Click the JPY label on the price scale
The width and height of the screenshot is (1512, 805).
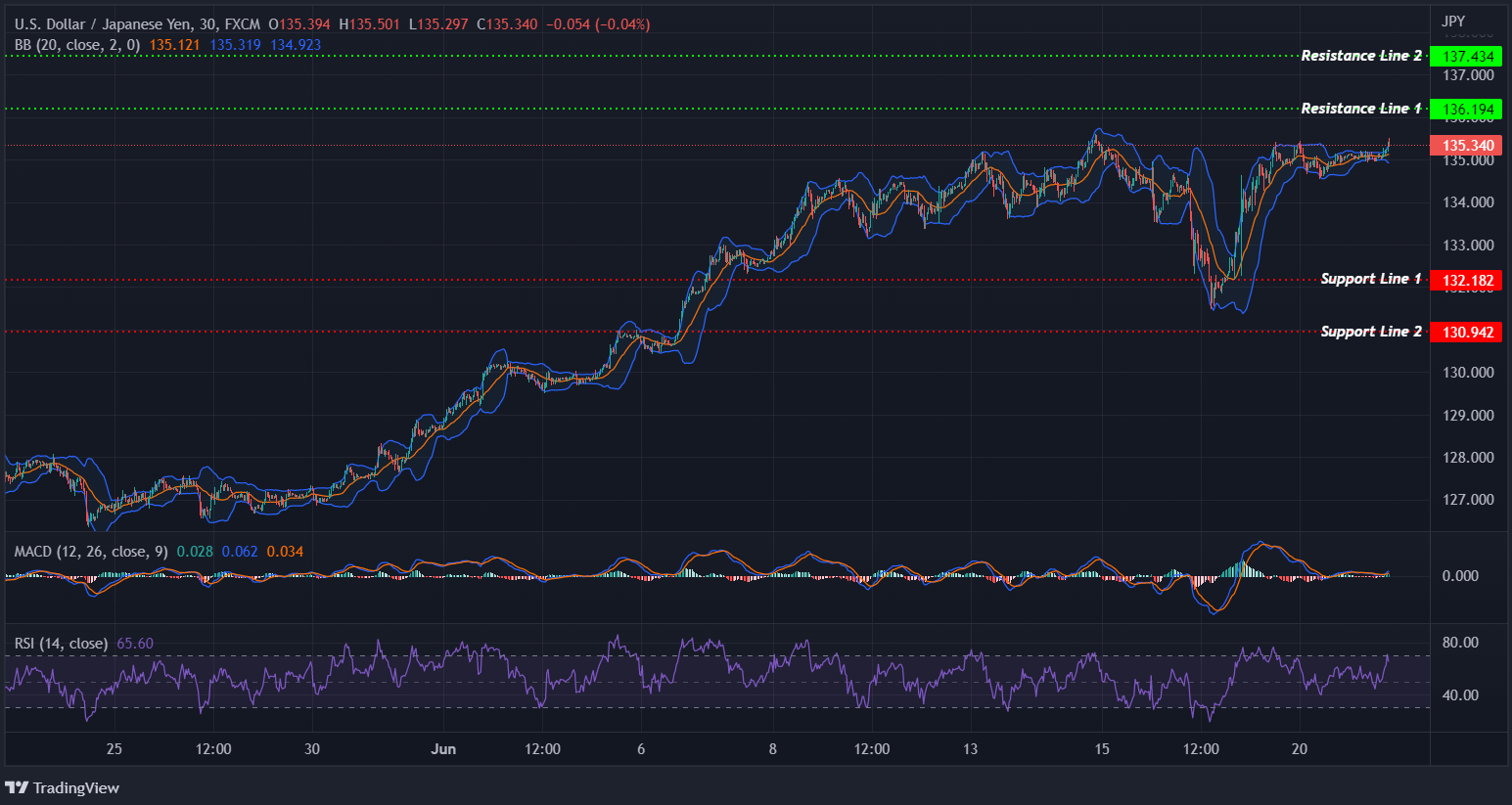coord(1452,20)
